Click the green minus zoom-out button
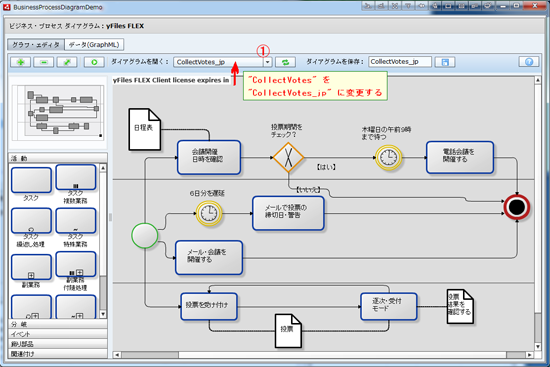Screen dimensions: 550x367 pos(43,62)
